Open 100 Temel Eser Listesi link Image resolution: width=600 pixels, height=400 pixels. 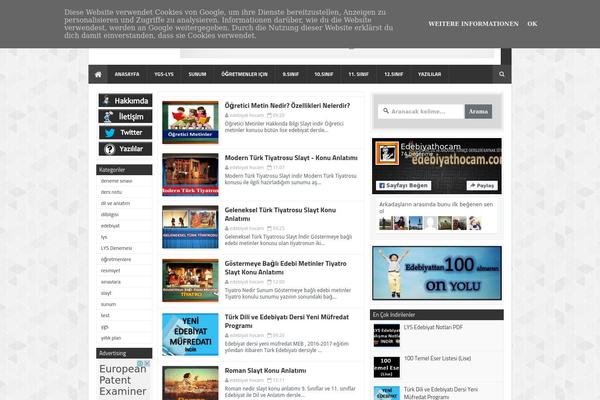pos(437,358)
